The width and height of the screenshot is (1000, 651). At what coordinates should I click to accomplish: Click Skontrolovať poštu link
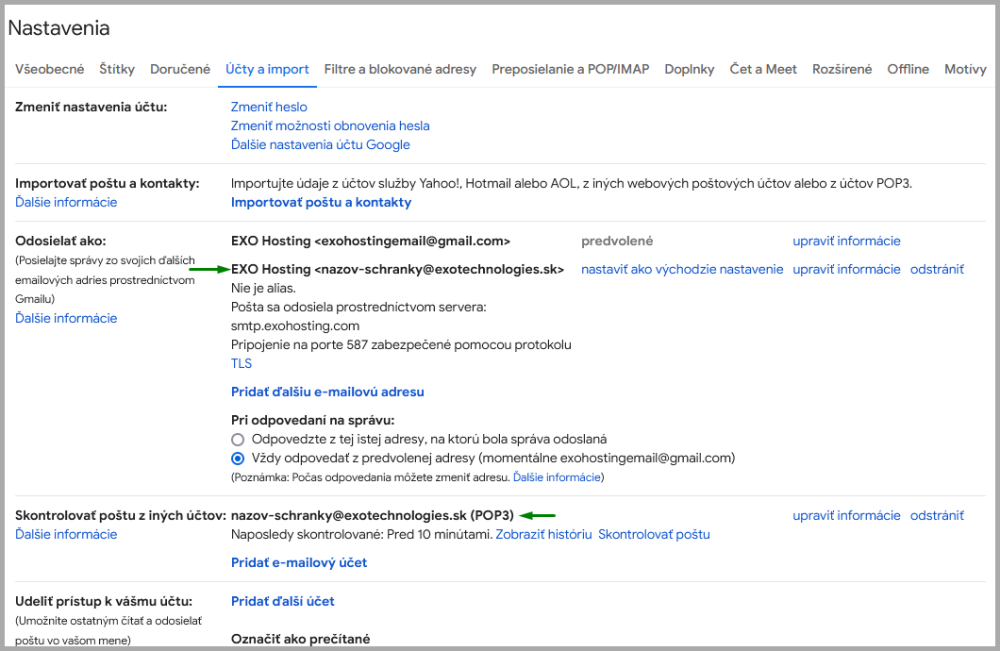(654, 534)
